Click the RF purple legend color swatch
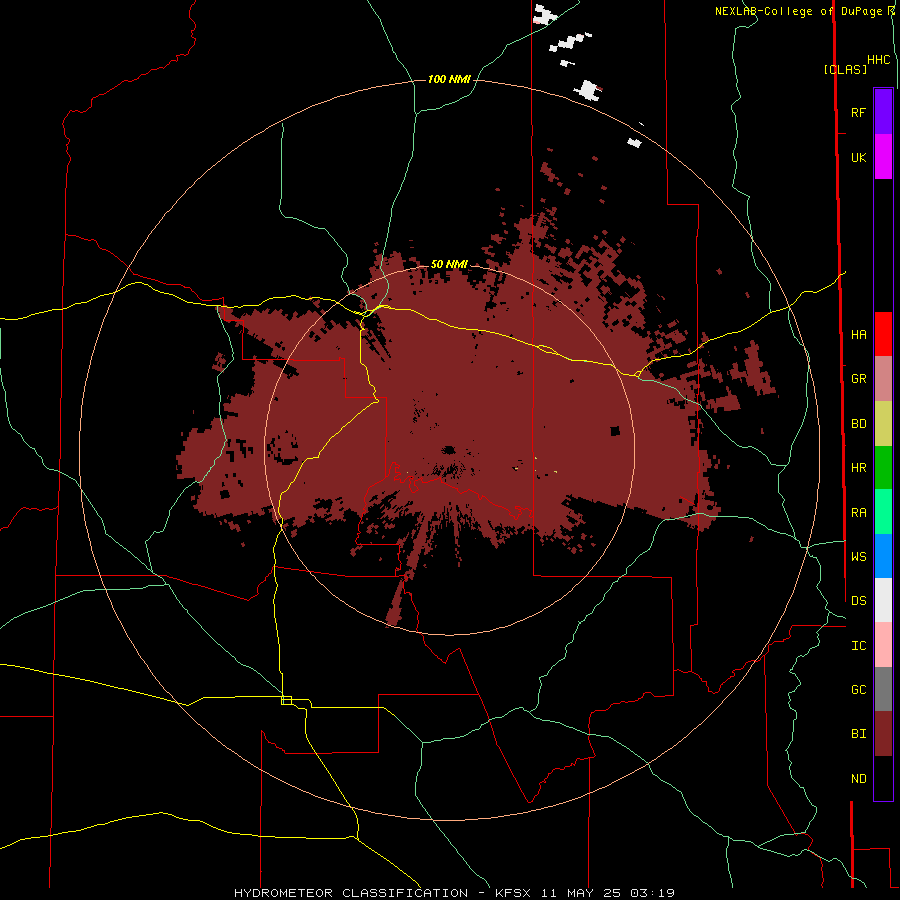The width and height of the screenshot is (900, 900). coord(883,112)
